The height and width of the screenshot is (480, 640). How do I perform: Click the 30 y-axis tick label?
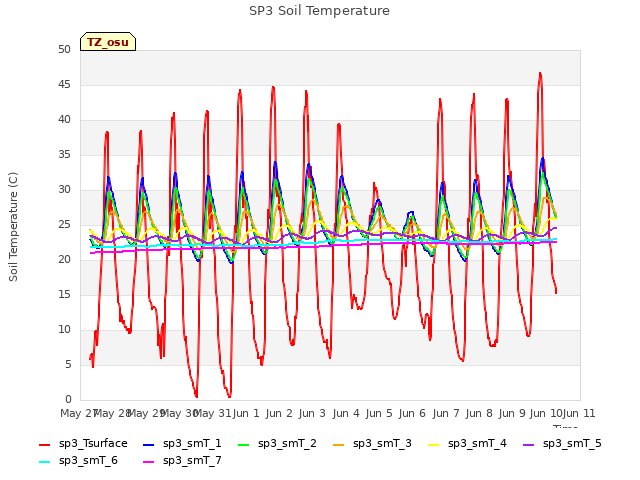[x=64, y=190]
